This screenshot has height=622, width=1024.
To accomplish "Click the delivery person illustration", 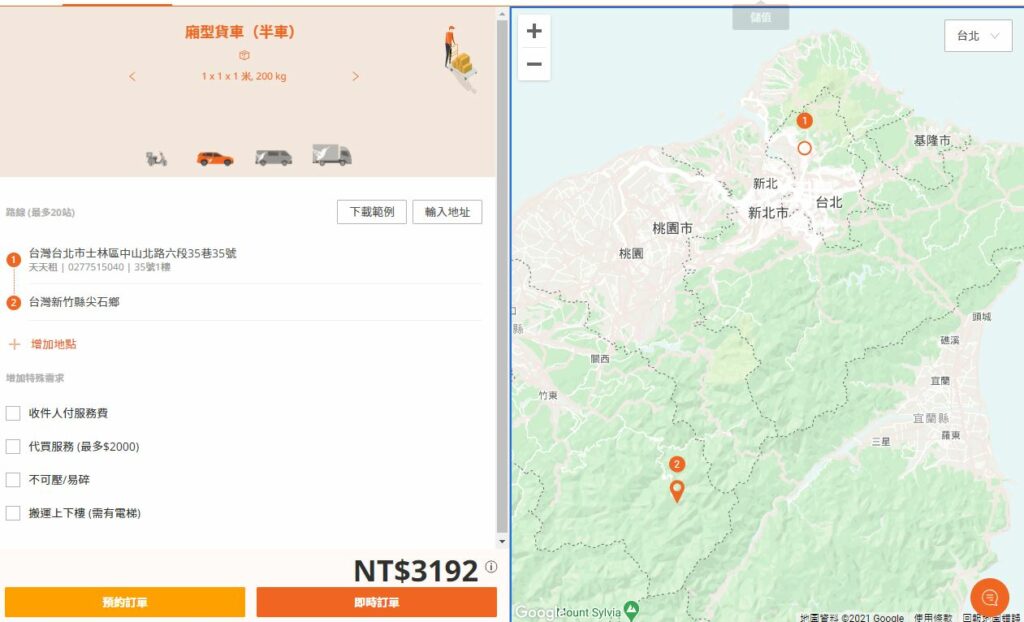I will [460, 59].
